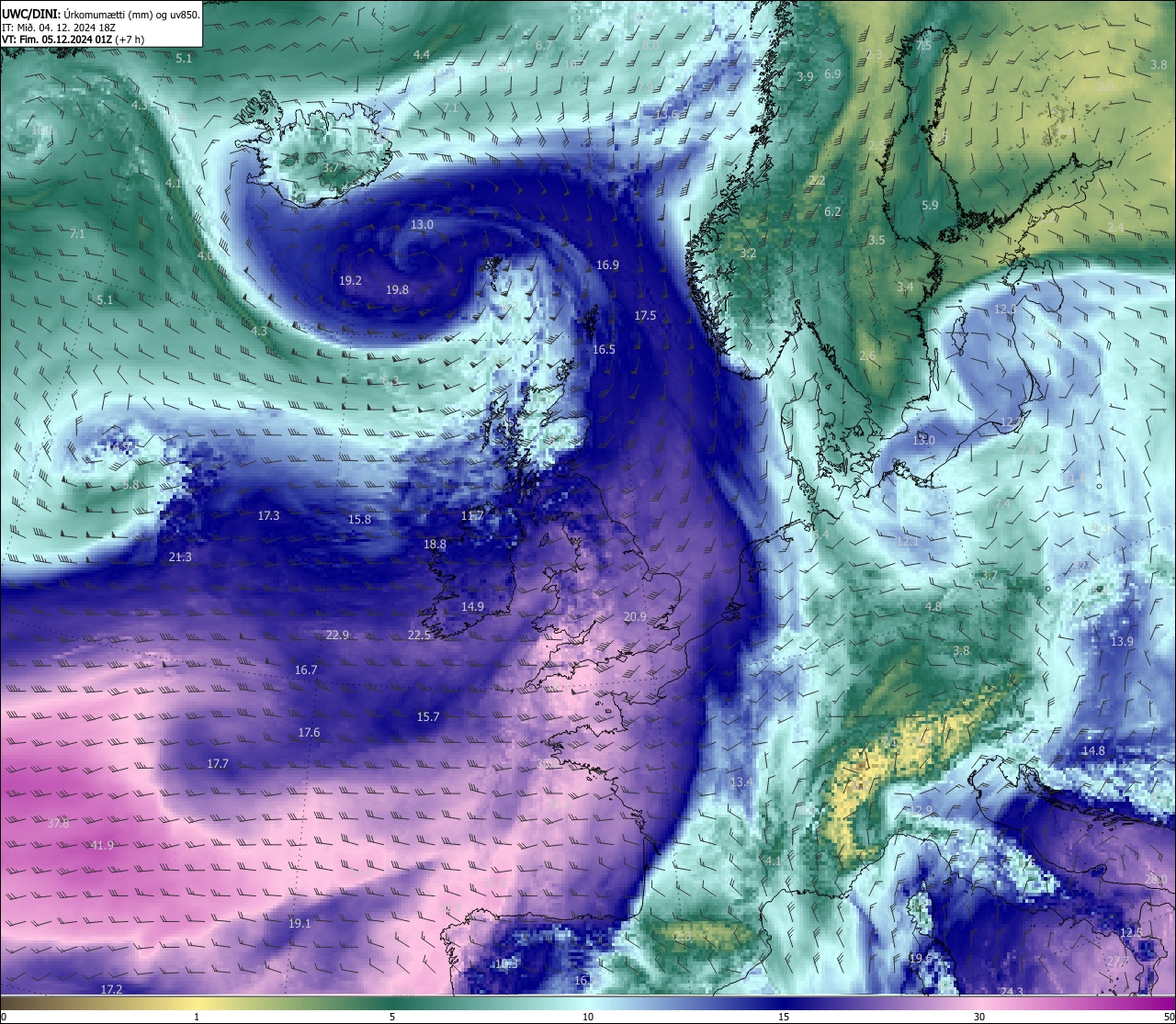
Task: Click the 17.3 value label
Action: pyautogui.click(x=268, y=516)
